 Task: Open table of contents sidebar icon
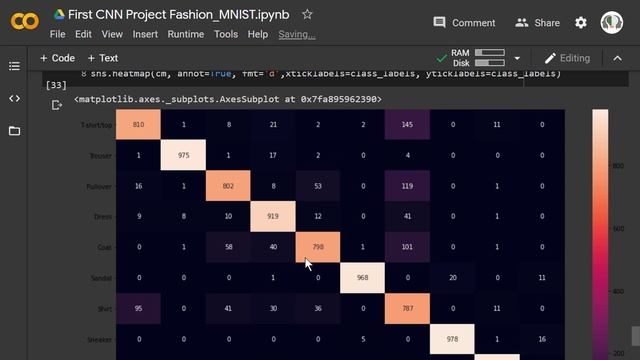[x=14, y=66]
